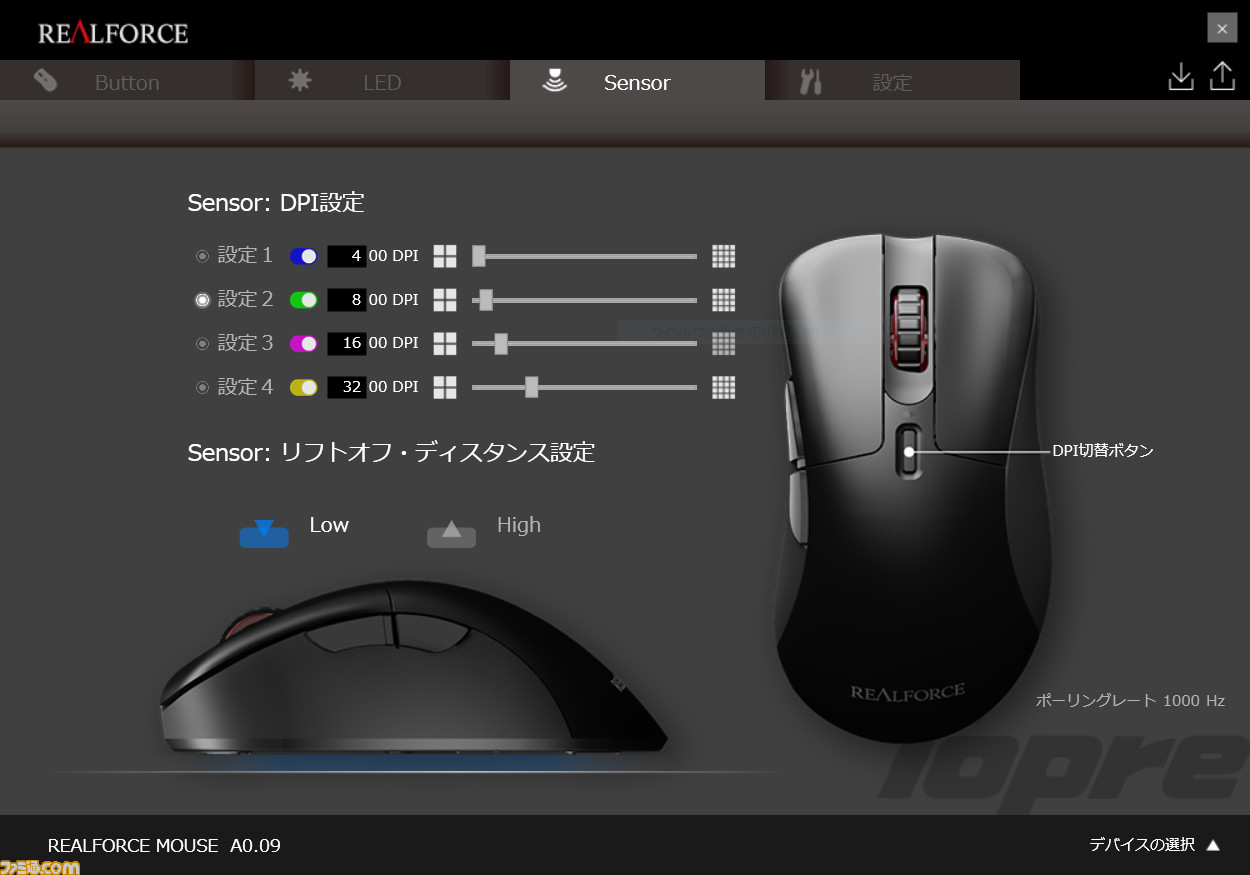1250x875 pixels.
Task: Close the REALFORCE window
Action: coord(1222,28)
